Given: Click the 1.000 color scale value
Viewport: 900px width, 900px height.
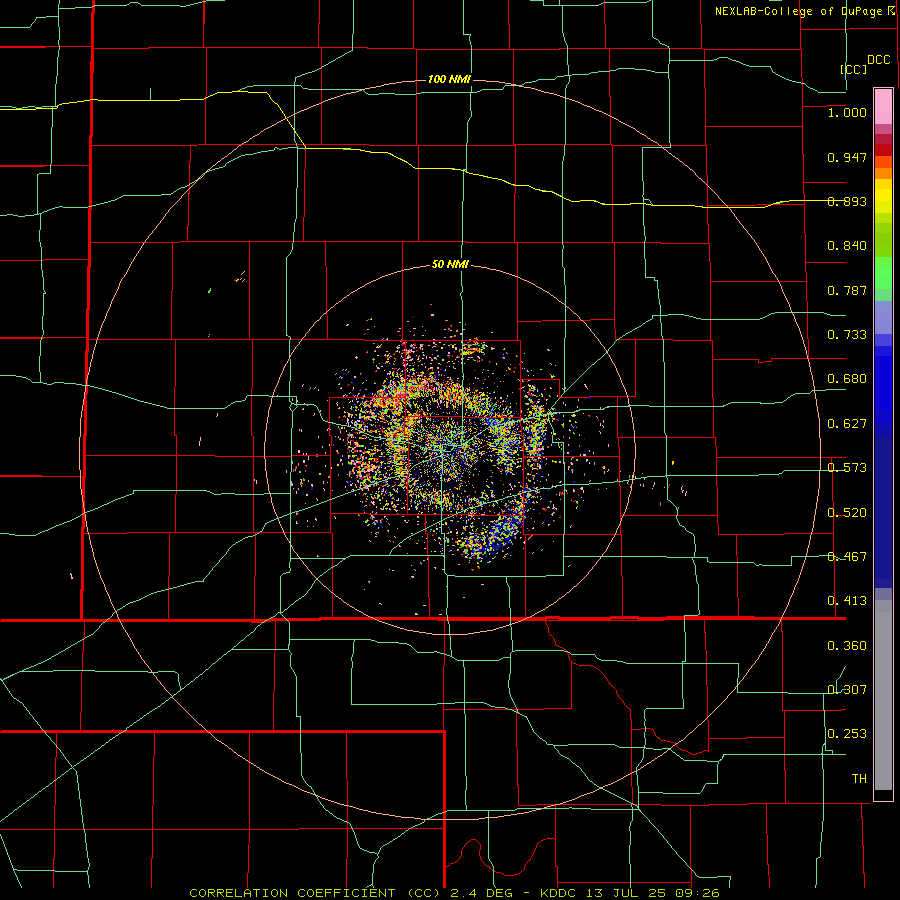Looking at the screenshot, I should [847, 112].
